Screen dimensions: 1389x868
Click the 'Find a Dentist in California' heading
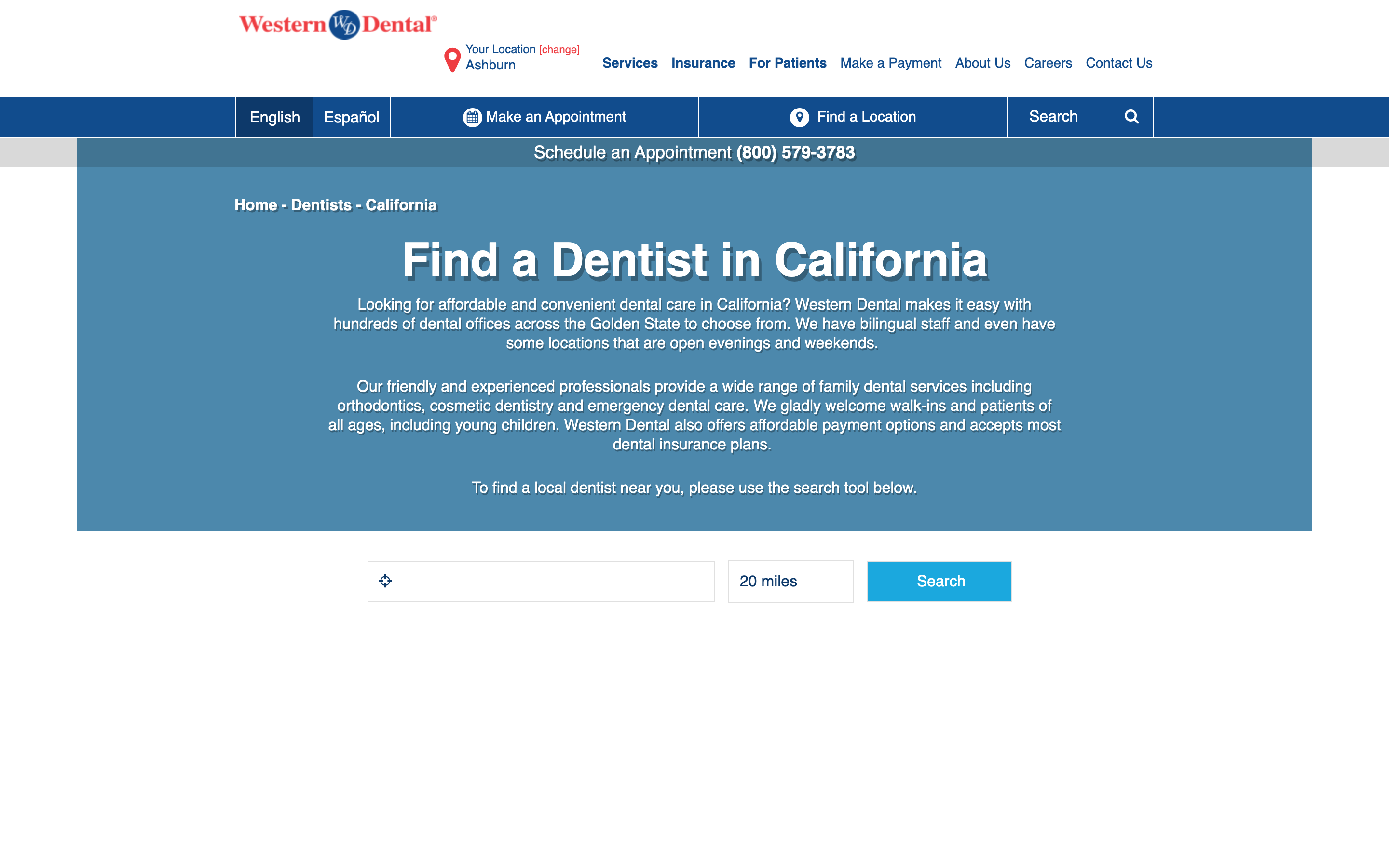pos(694,260)
